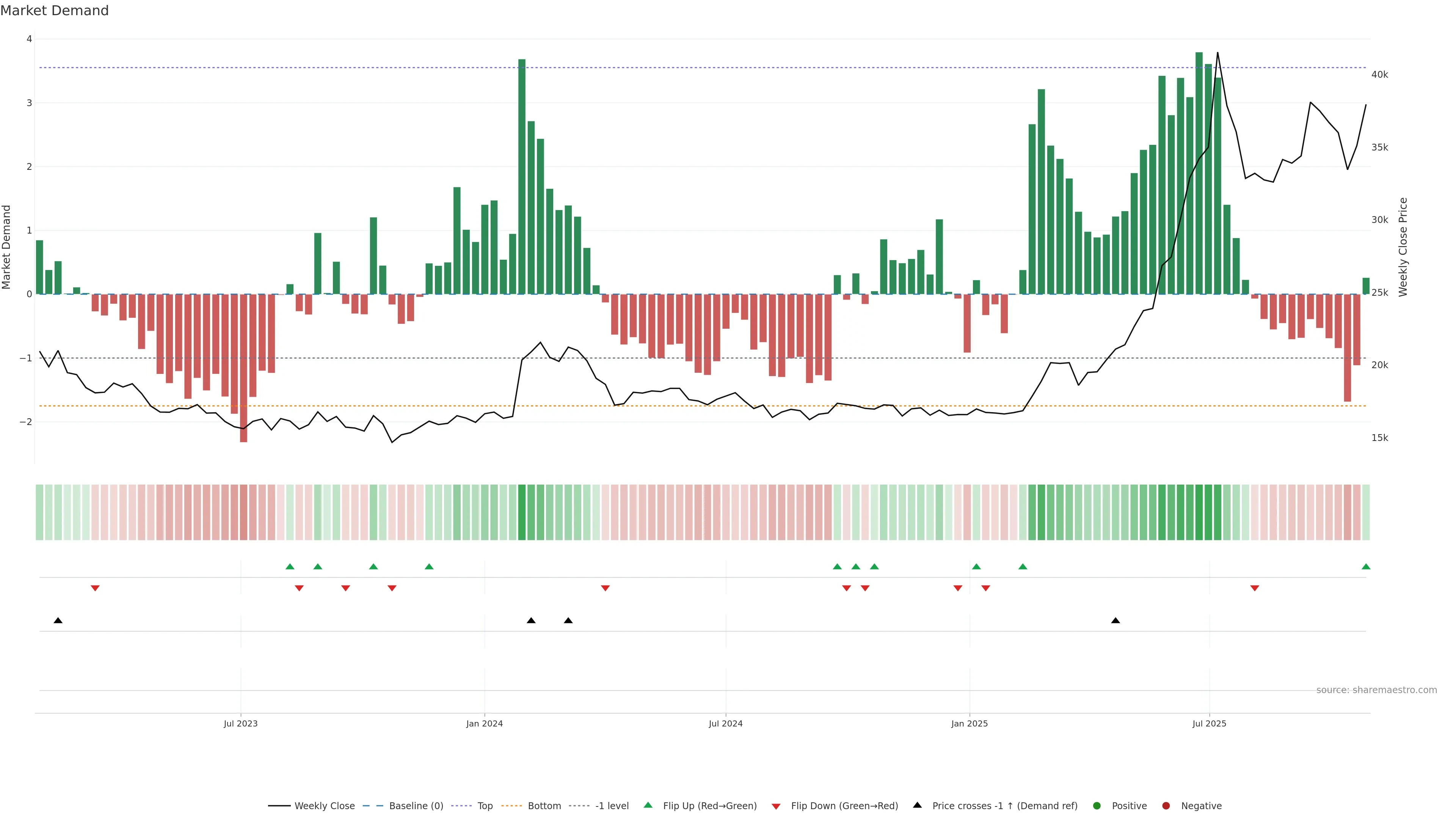
Task: Click red Flip Down legend triangle
Action: [x=776, y=806]
